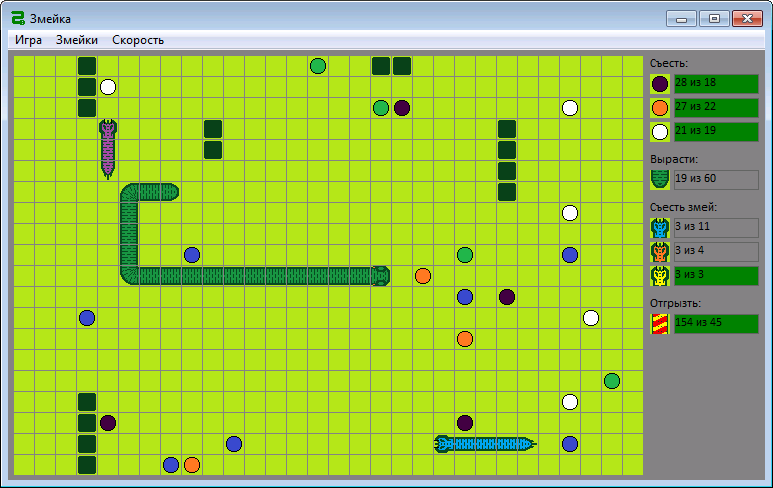
Task: Click the '3 из 3' progress bar
Action: [716, 276]
